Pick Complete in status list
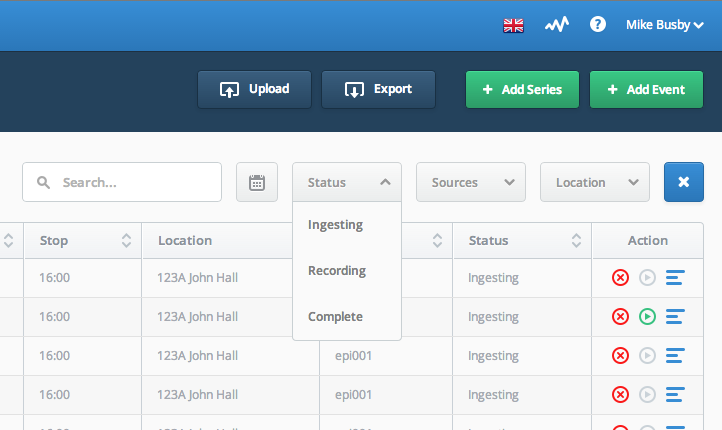 point(335,317)
